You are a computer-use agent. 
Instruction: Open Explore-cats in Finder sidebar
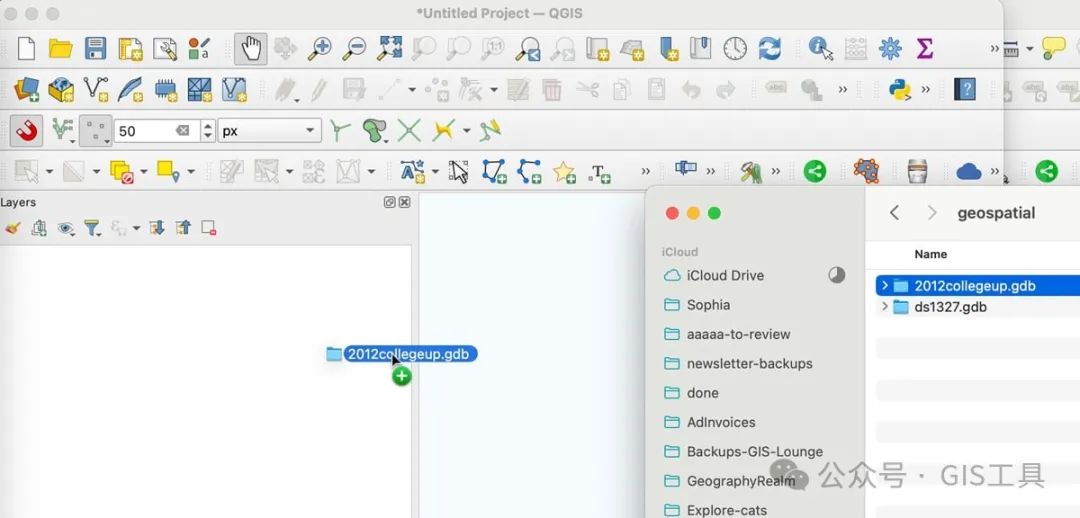(715, 510)
